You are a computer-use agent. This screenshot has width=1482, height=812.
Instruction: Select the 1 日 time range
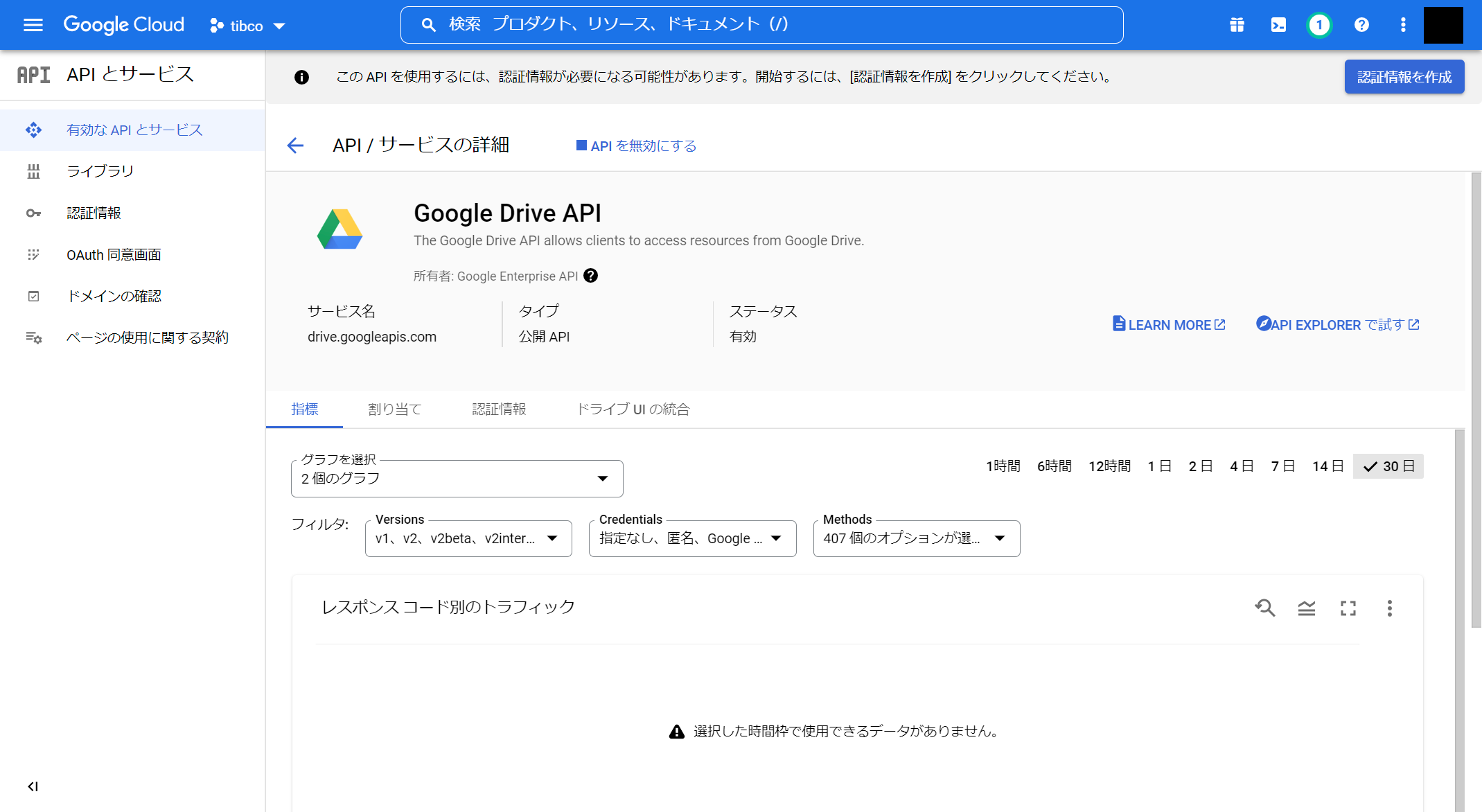coord(1159,466)
